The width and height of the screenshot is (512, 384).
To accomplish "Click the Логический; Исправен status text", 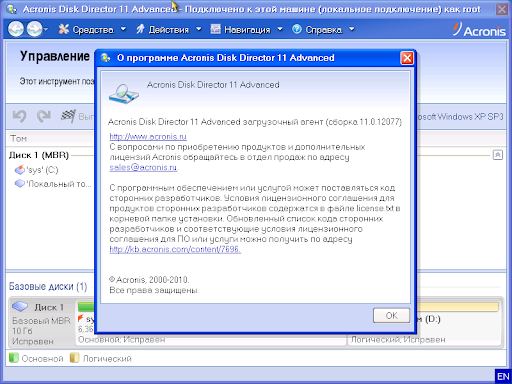I will tap(398, 340).
